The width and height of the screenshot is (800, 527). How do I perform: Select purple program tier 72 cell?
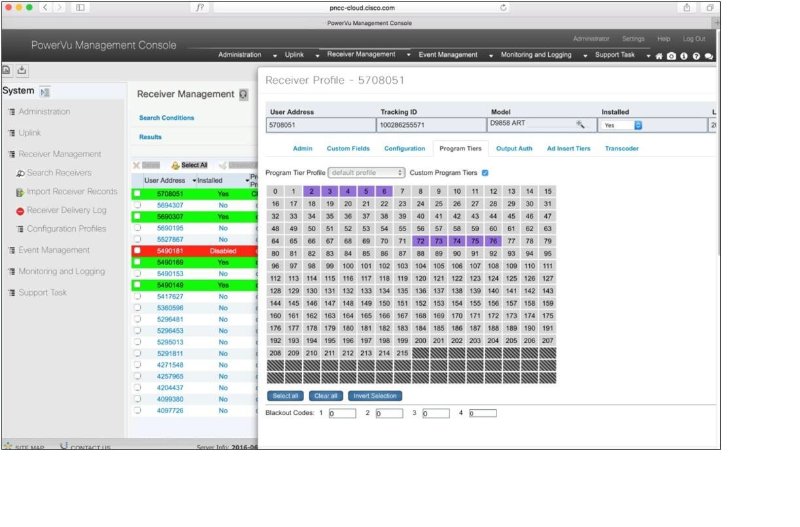(x=420, y=241)
